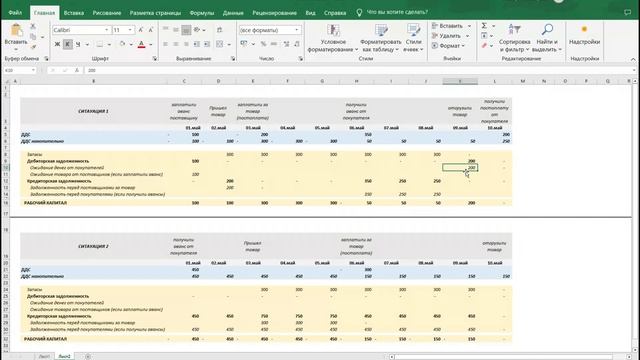Click the Fill down icon in editing group
This screenshot has width=640, height=360.
coord(484,36)
